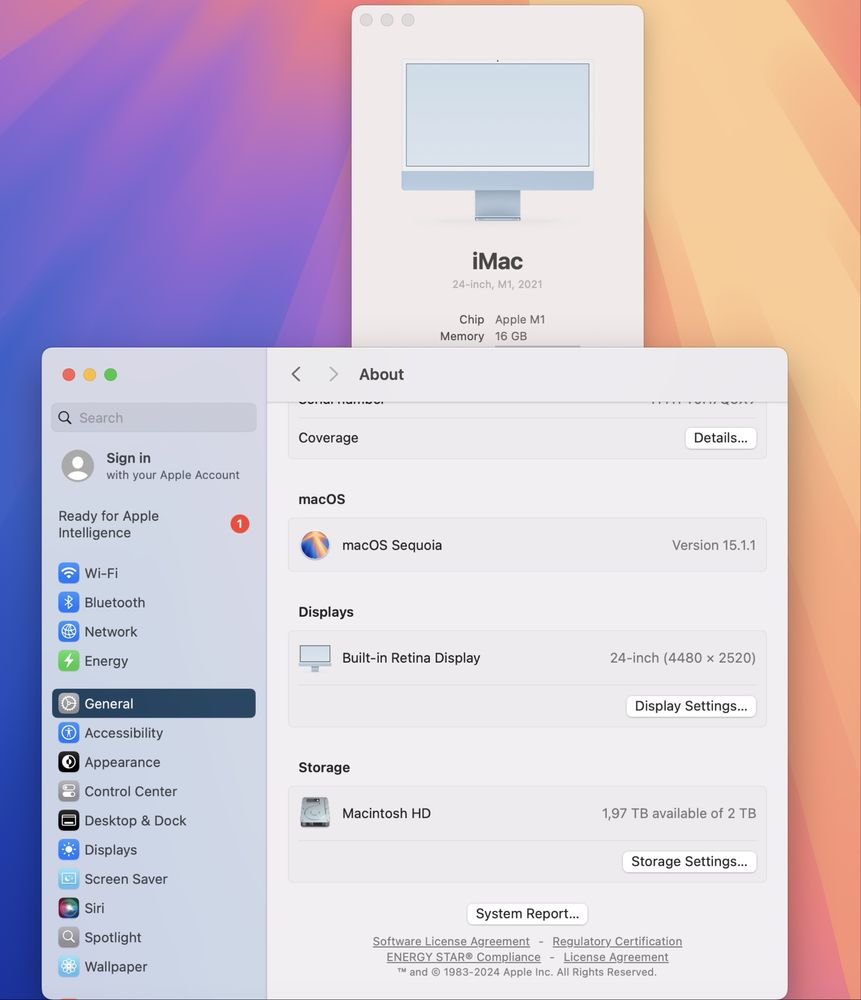The image size is (861, 1000).
Task: Go forward with the right chevron
Action: click(x=333, y=374)
